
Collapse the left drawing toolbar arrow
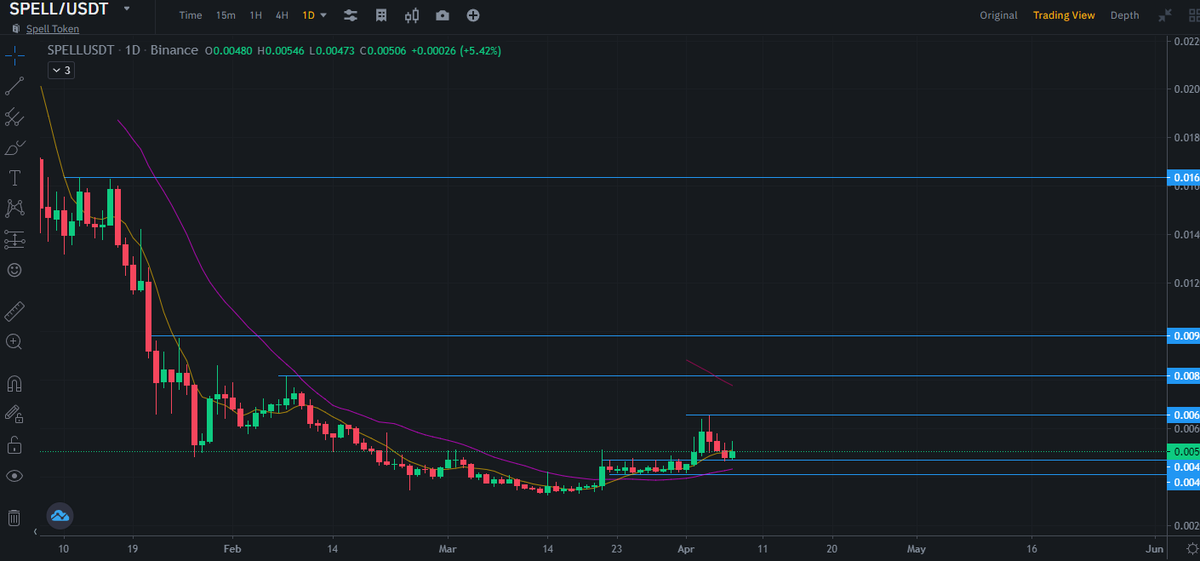tap(35, 531)
